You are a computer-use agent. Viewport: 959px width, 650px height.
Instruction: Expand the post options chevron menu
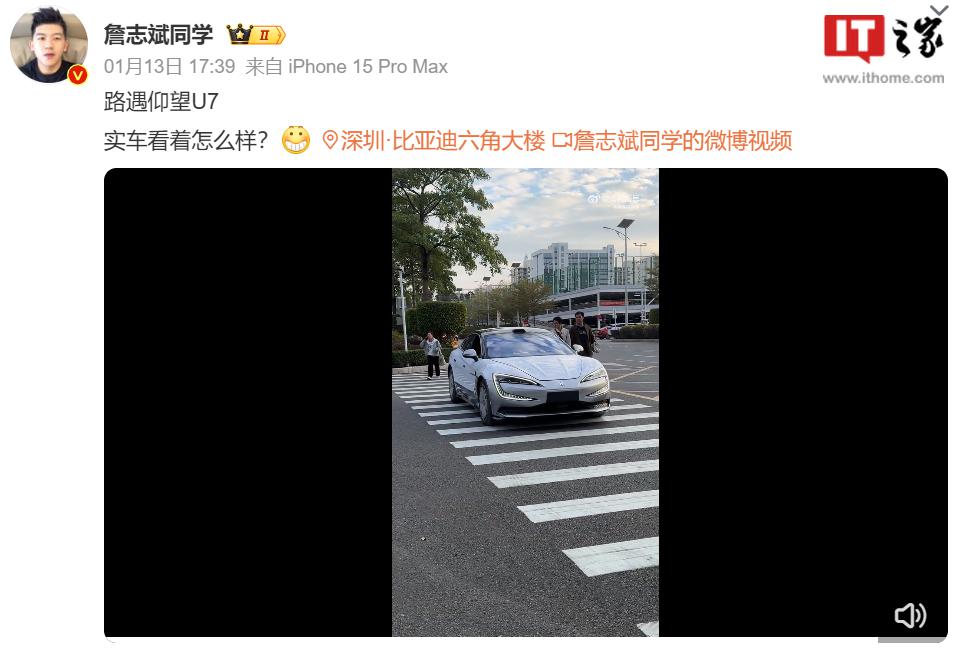click(939, 9)
